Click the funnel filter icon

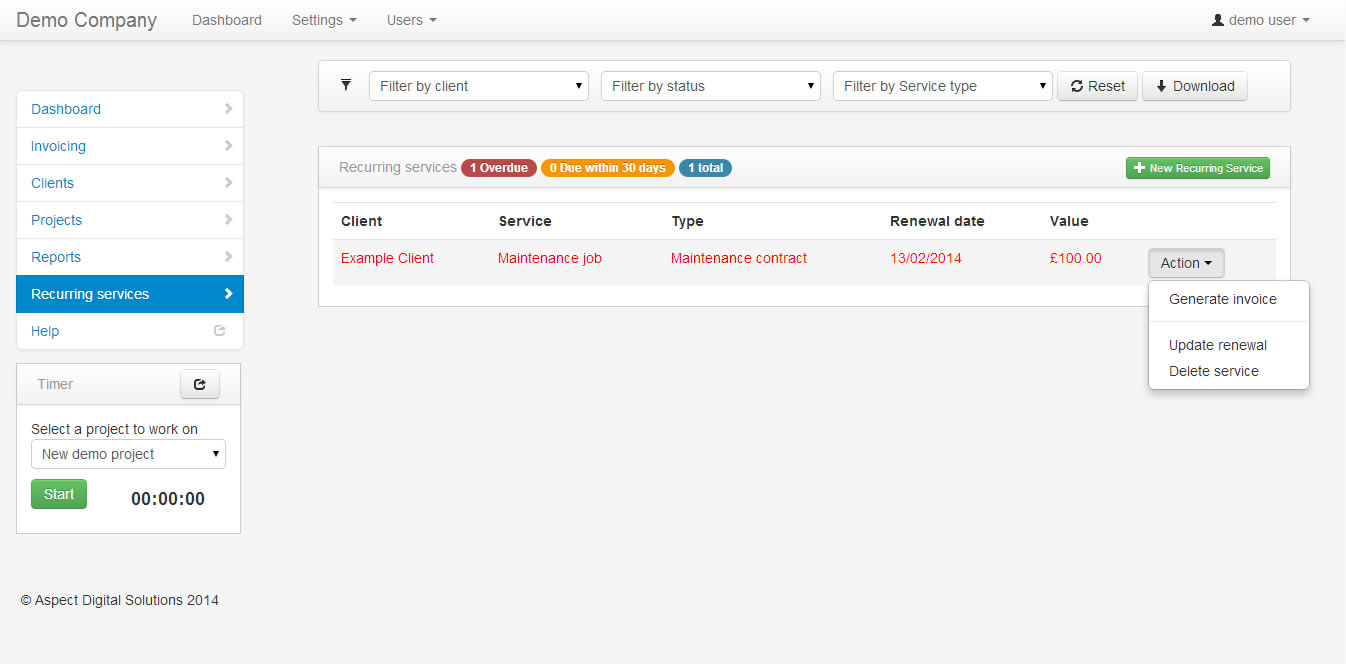coord(346,85)
